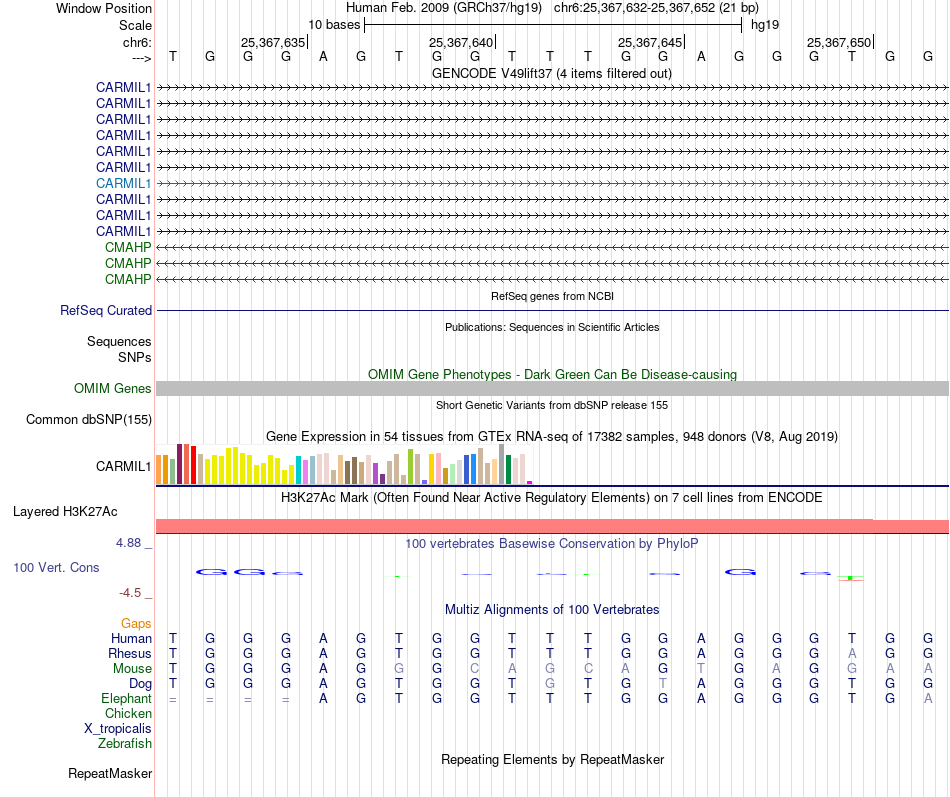
Task: Click the green-and-red PhyloP conservation mark
Action: coord(851,578)
